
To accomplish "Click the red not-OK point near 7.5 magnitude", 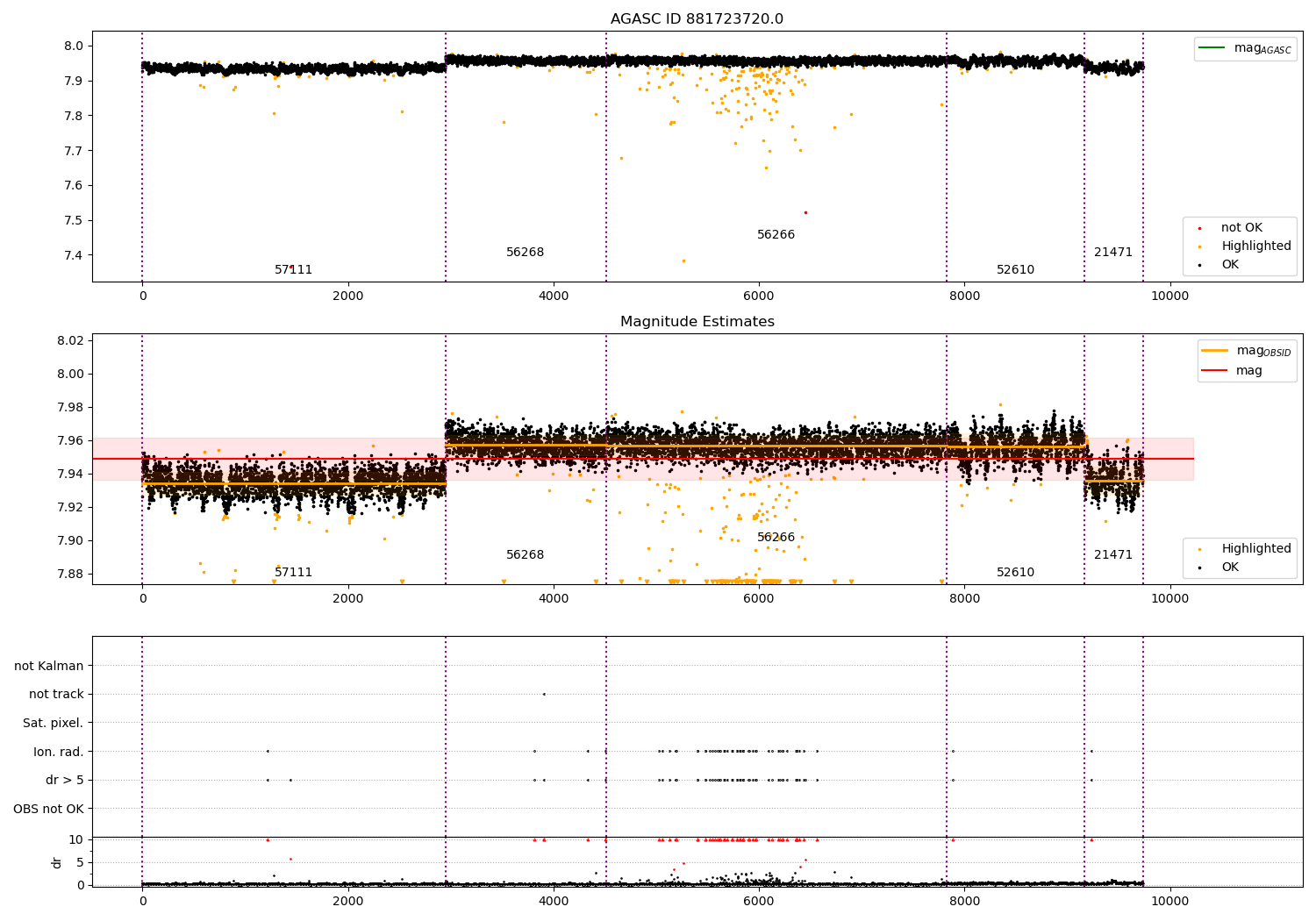I will 805,212.
